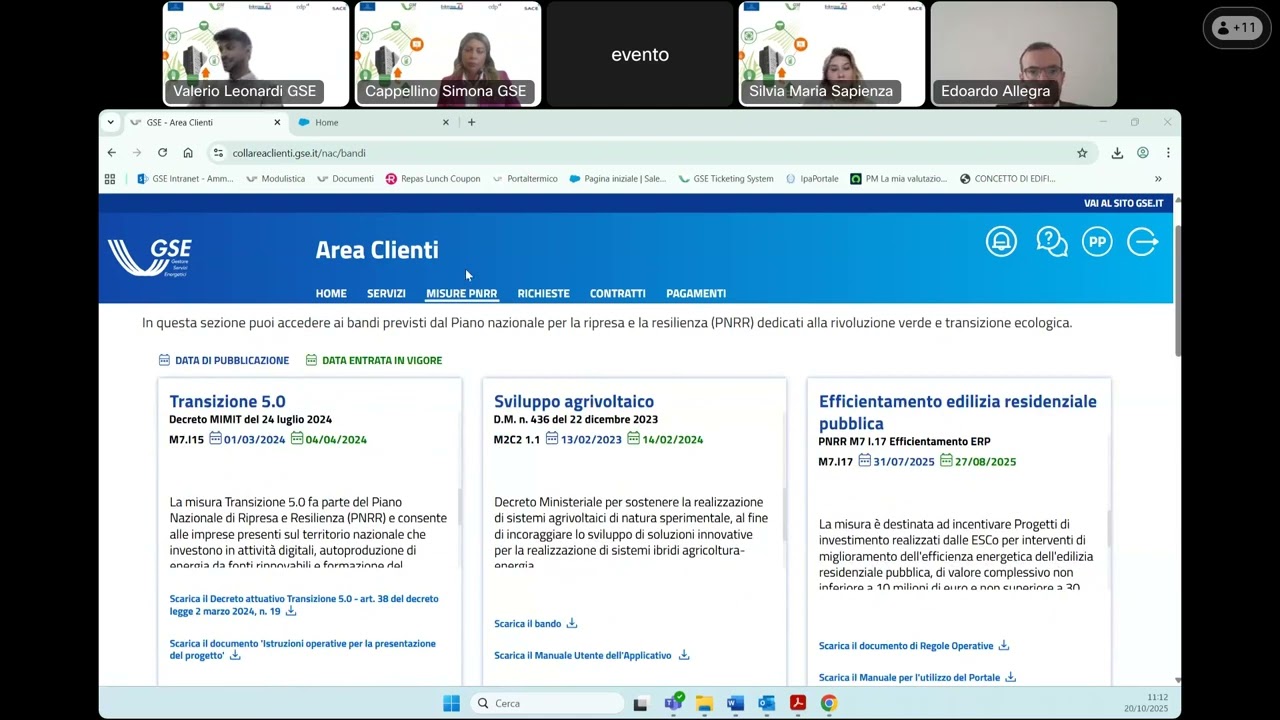Open IpaPortale bookmark
1280x720 pixels.
coord(812,179)
